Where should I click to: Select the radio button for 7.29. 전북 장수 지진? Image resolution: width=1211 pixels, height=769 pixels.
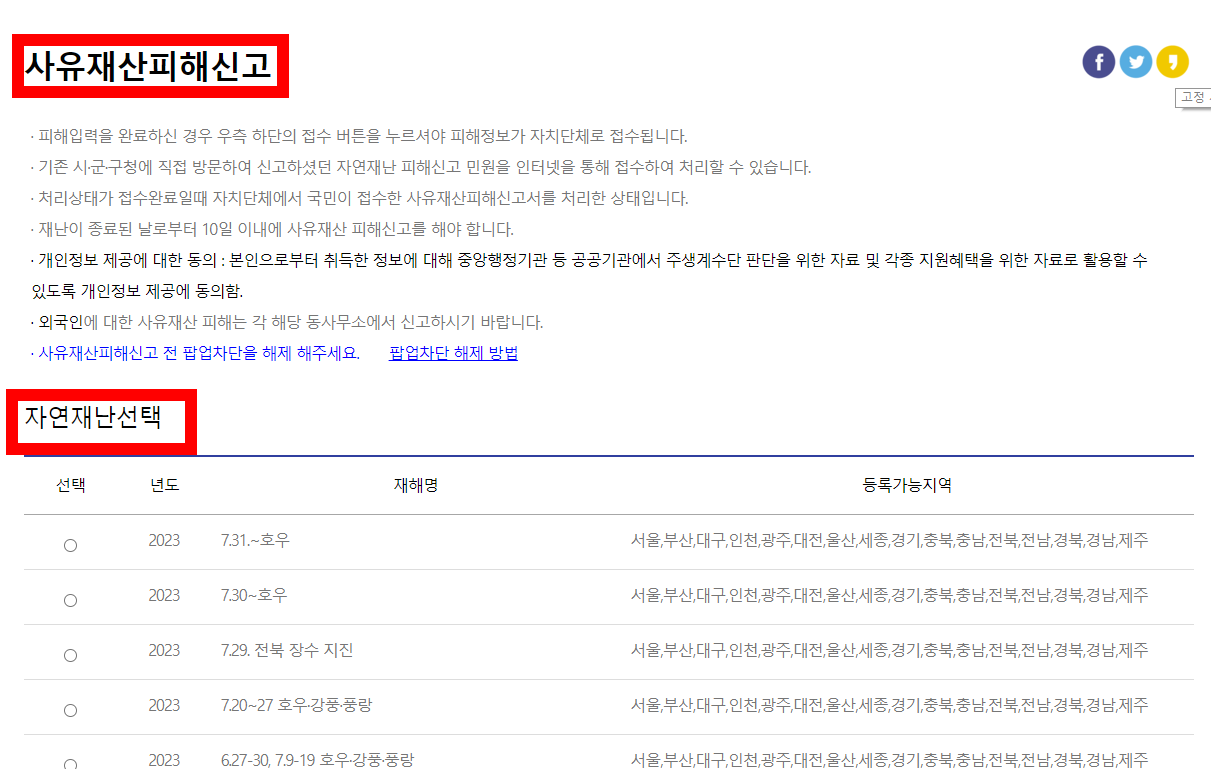pyautogui.click(x=70, y=655)
